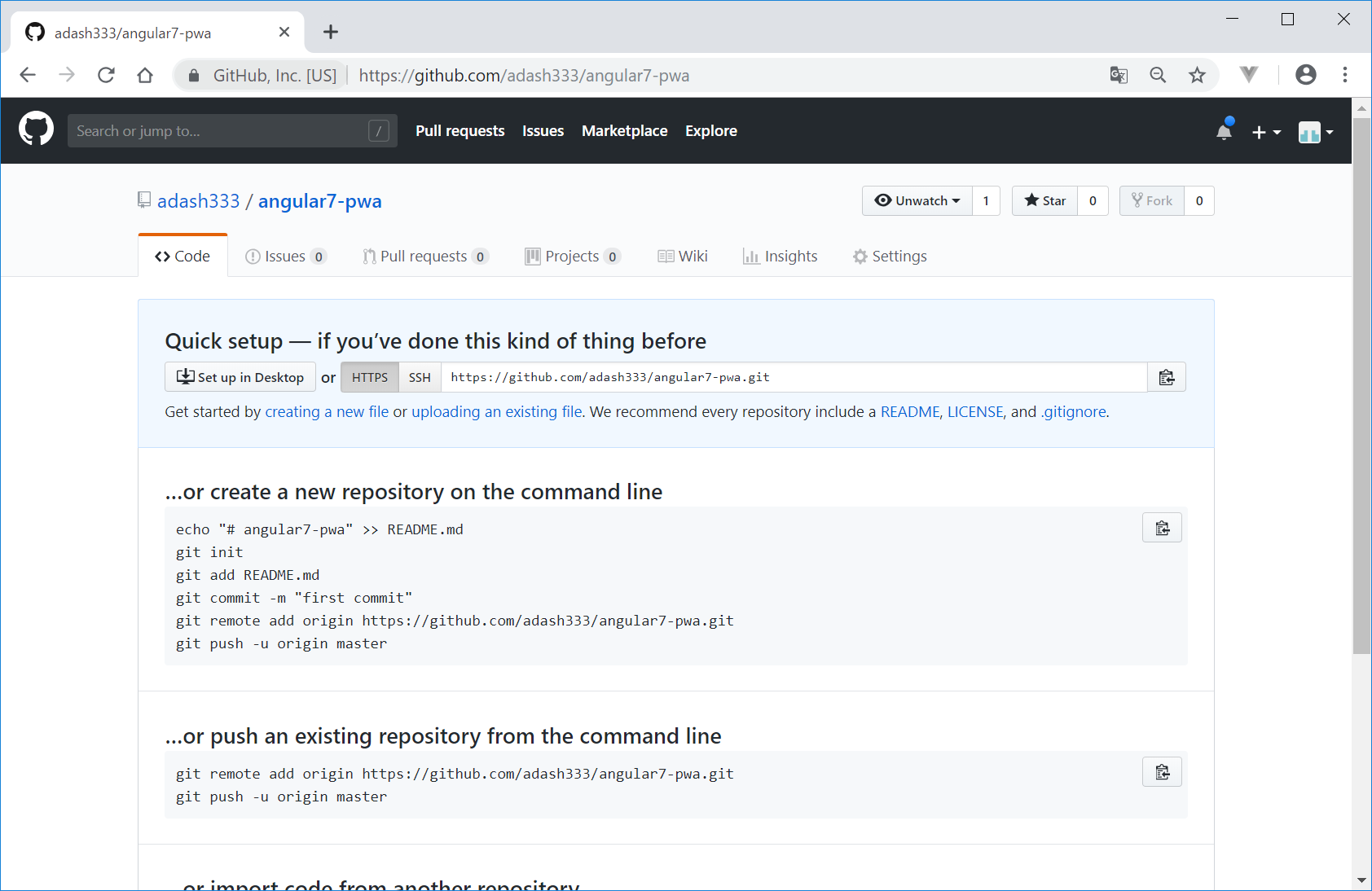This screenshot has width=1372, height=891.
Task: Click the GitHub Octocat logo
Action: click(36, 130)
